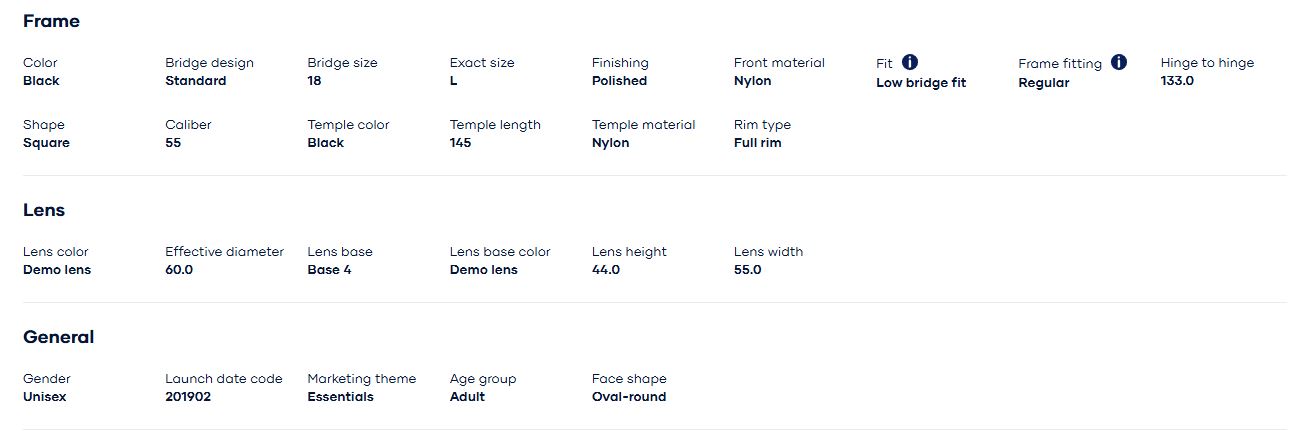The height and width of the screenshot is (431, 1312).
Task: Select the Full rim value
Action: pos(757,143)
